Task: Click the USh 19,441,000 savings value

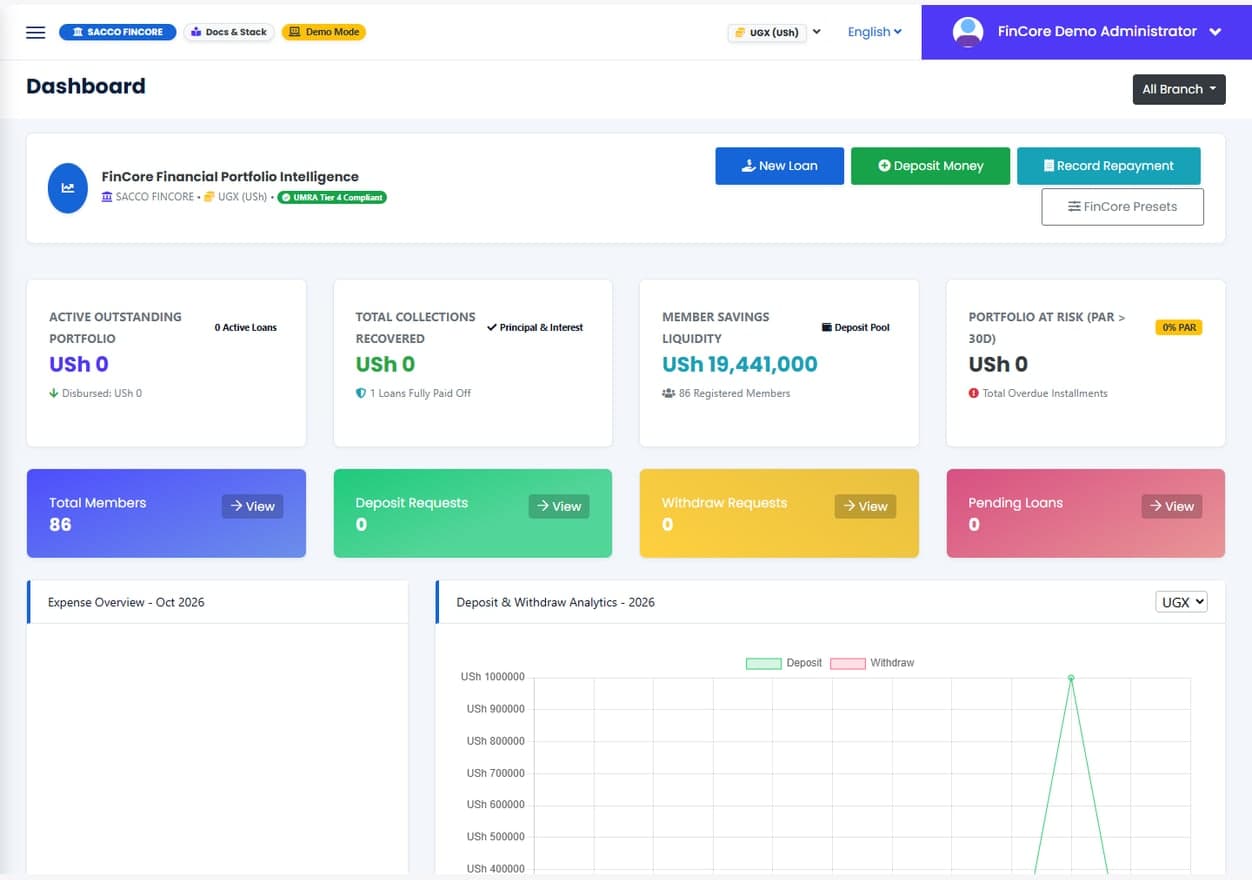Action: 740,364
